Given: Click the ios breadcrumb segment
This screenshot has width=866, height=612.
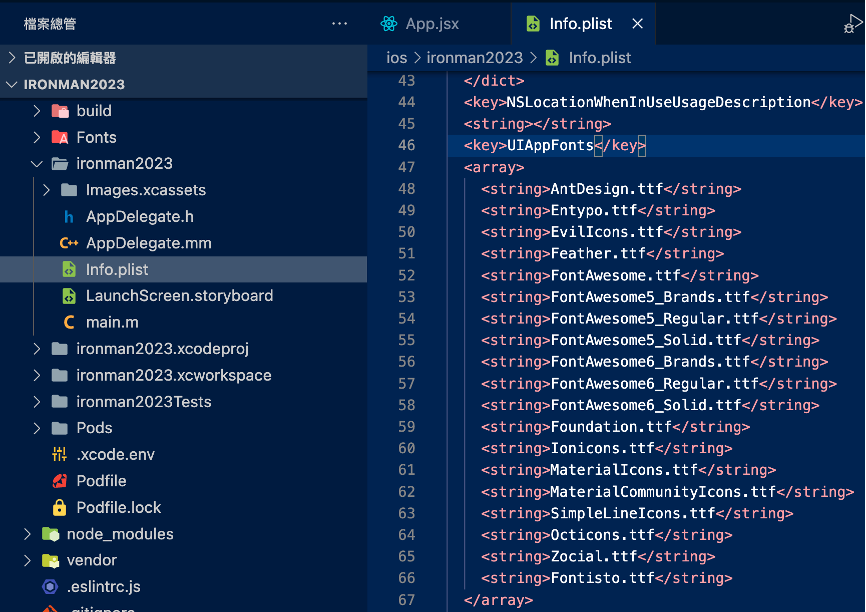Looking at the screenshot, I should pyautogui.click(x=397, y=58).
